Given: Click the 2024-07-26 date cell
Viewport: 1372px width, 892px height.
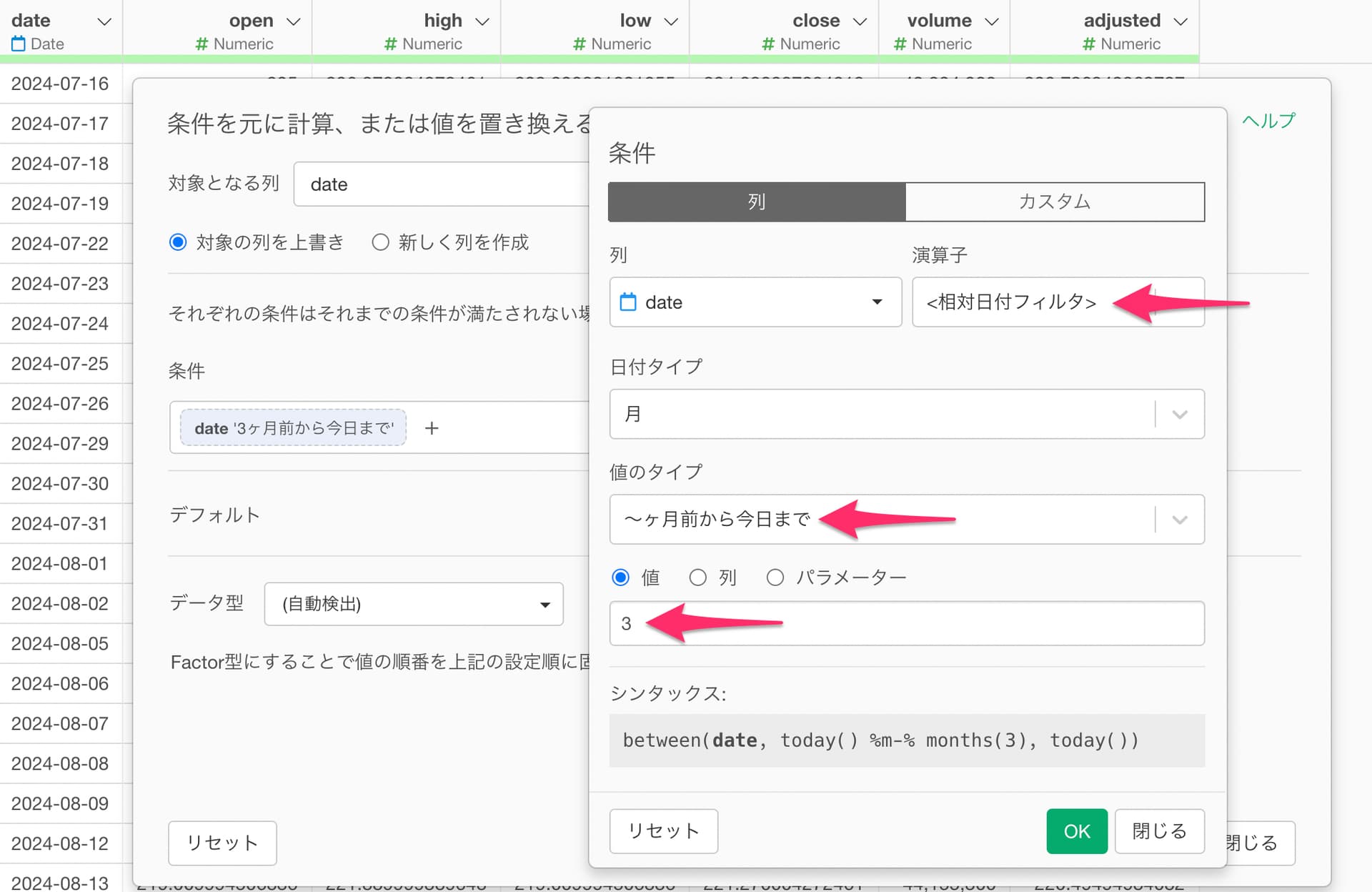Looking at the screenshot, I should tap(61, 404).
